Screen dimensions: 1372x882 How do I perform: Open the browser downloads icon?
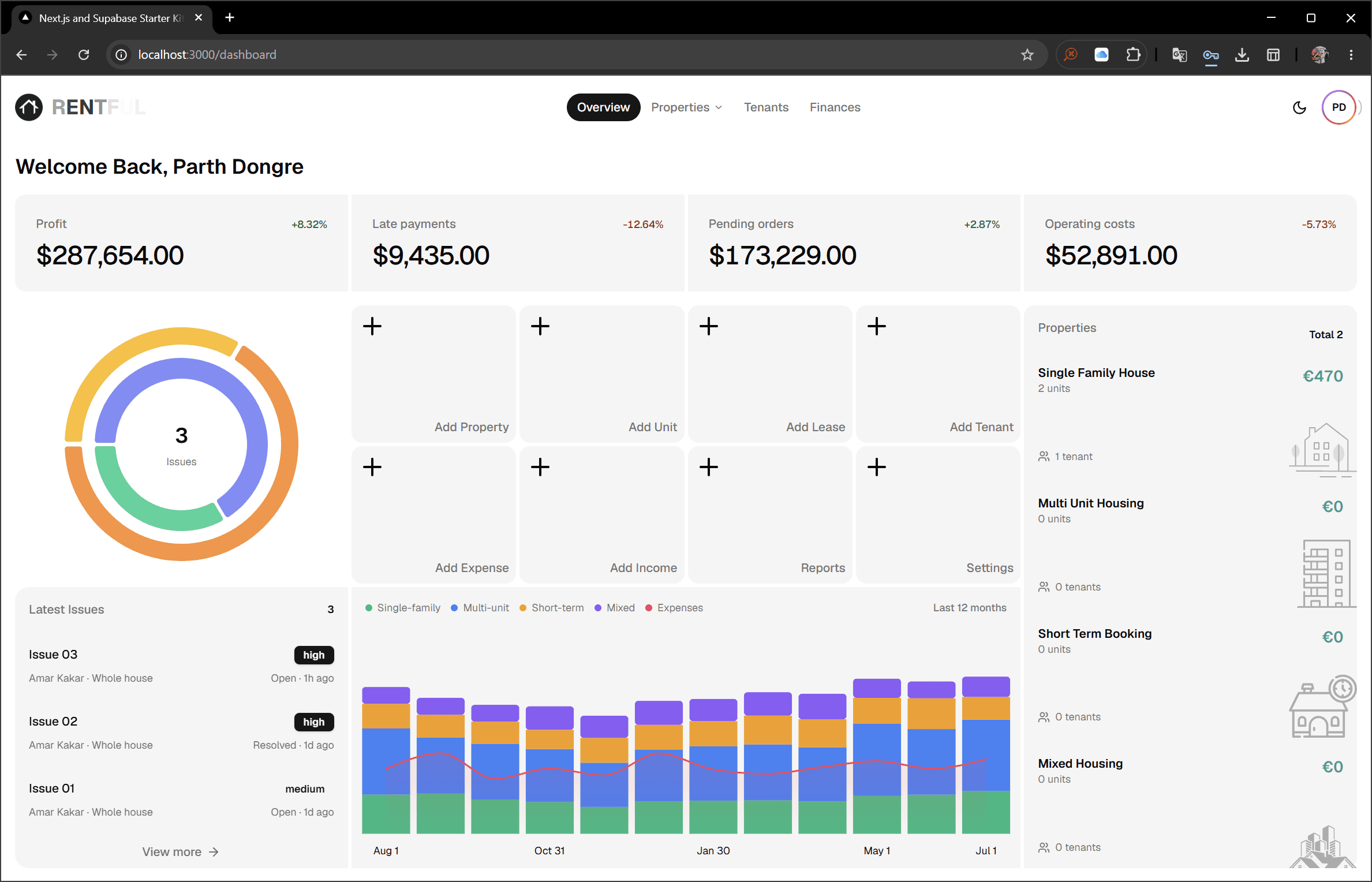(x=1242, y=55)
